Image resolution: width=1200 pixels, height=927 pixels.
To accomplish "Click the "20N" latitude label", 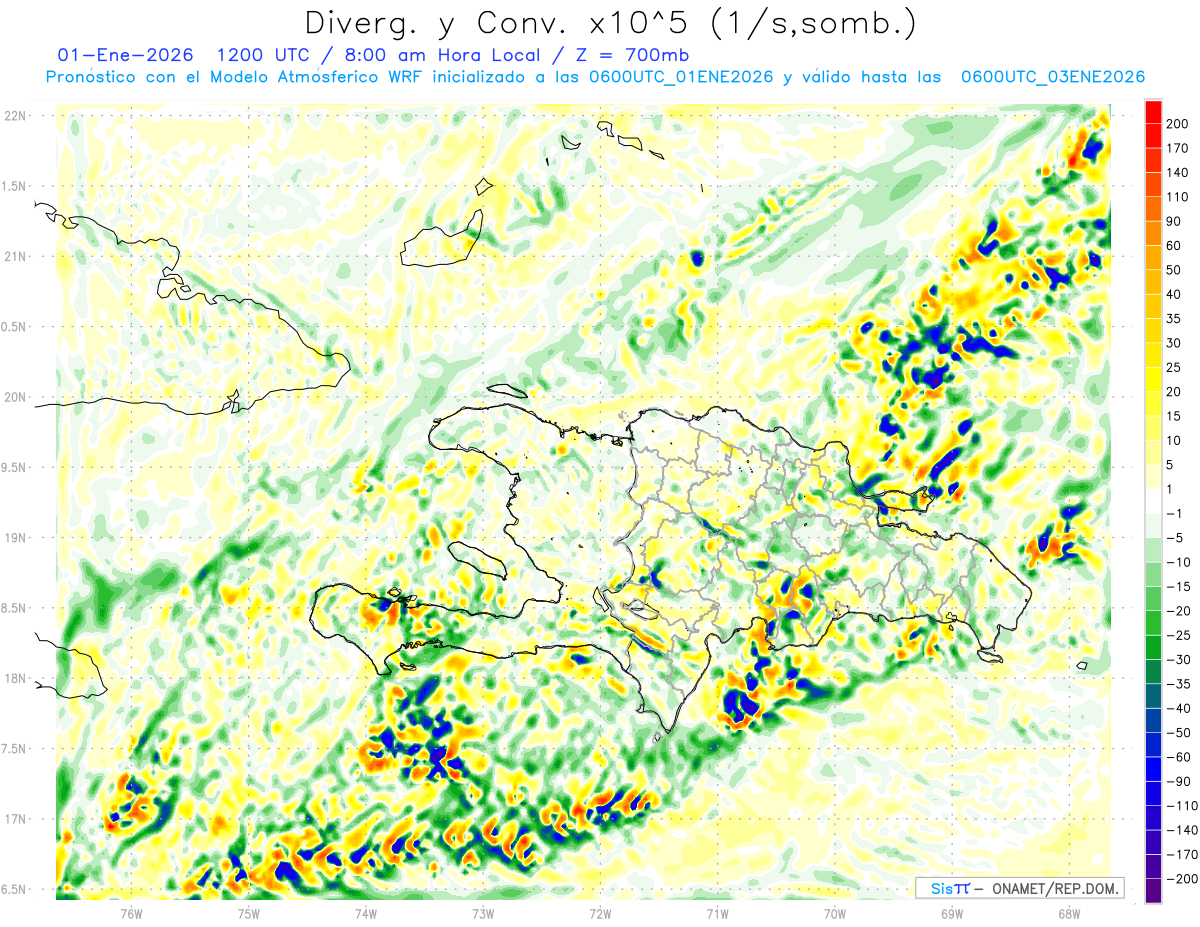I will click(x=16, y=397).
